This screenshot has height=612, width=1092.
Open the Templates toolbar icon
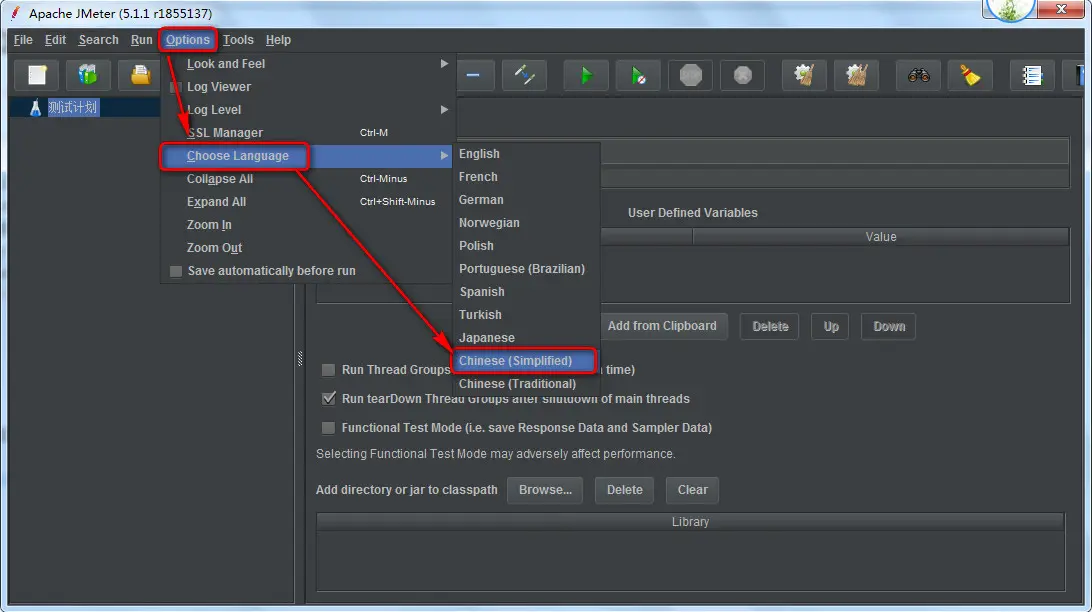click(x=88, y=74)
